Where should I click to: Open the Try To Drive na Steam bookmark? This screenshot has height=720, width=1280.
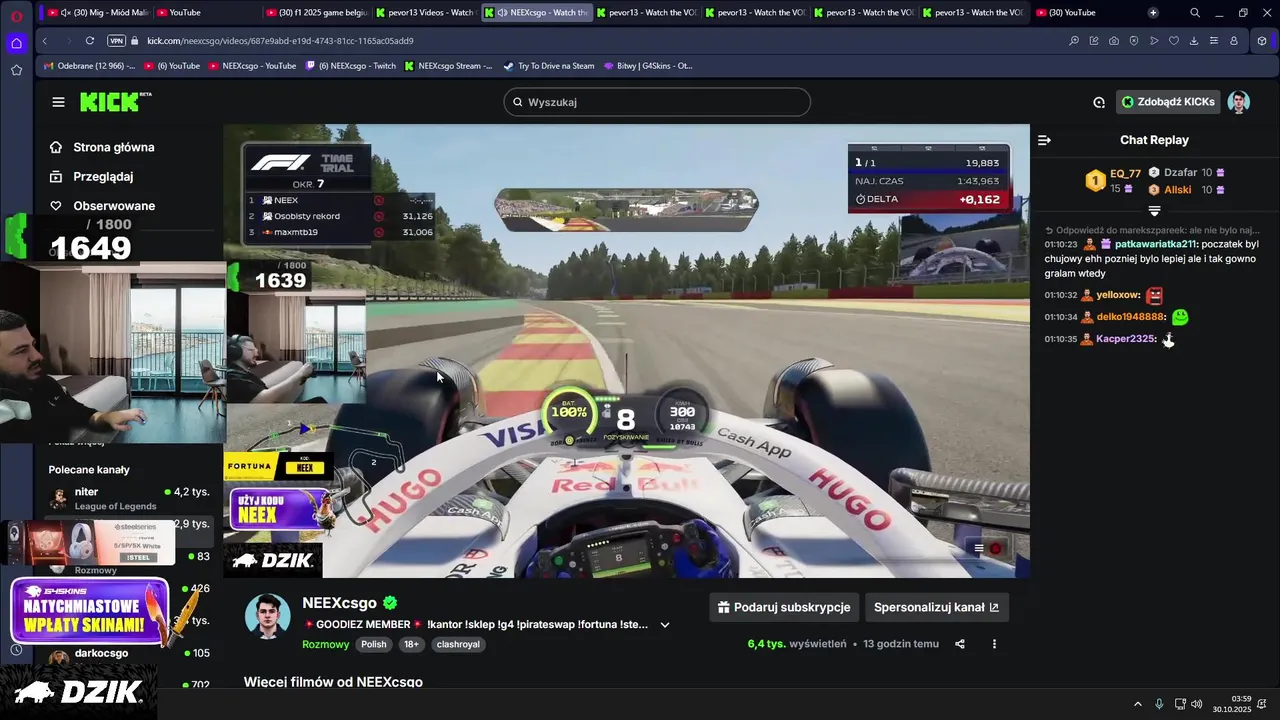point(548,66)
